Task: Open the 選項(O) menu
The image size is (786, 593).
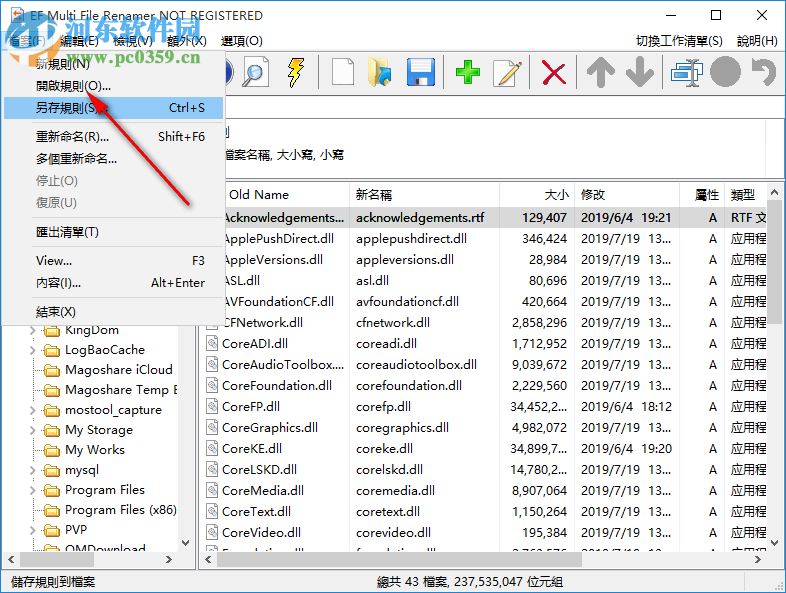Action: pos(242,41)
